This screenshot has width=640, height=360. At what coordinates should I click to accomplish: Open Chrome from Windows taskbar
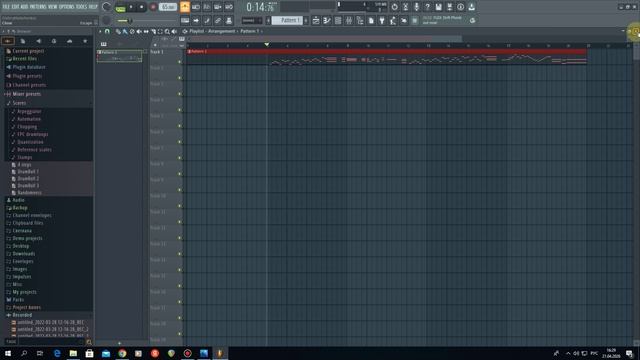122,353
